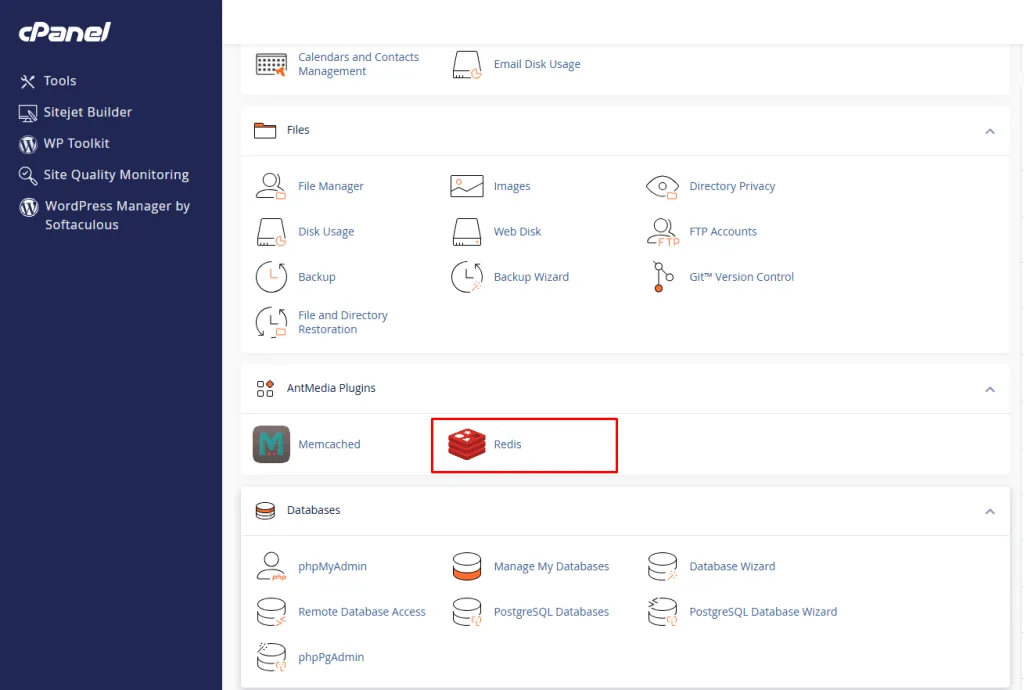Image resolution: width=1024 pixels, height=690 pixels.
Task: Click the Redis plugin icon
Action: (466, 445)
